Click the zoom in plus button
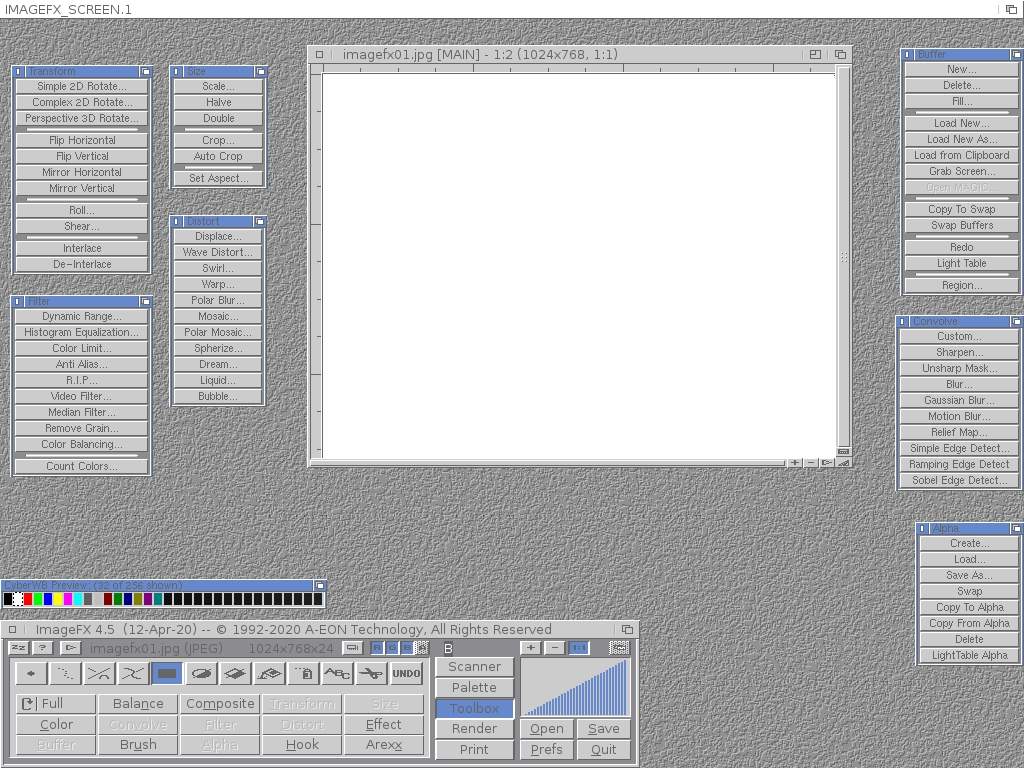The height and width of the screenshot is (768, 1024). 531,648
